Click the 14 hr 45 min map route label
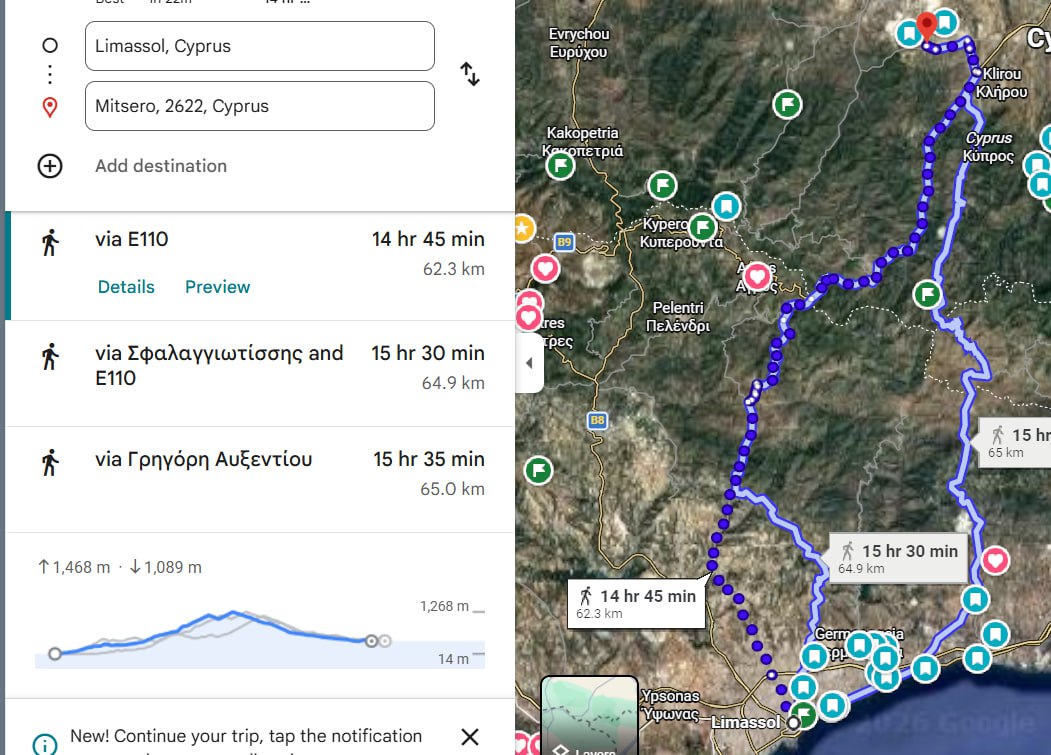The height and width of the screenshot is (755, 1051). [636, 603]
